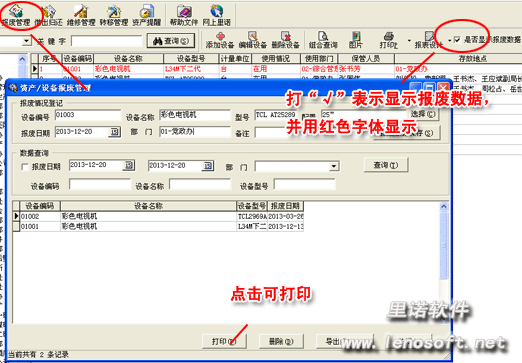522x363 pixels.
Task: Open the 维修管理 toolbar icon
Action: pos(81,16)
